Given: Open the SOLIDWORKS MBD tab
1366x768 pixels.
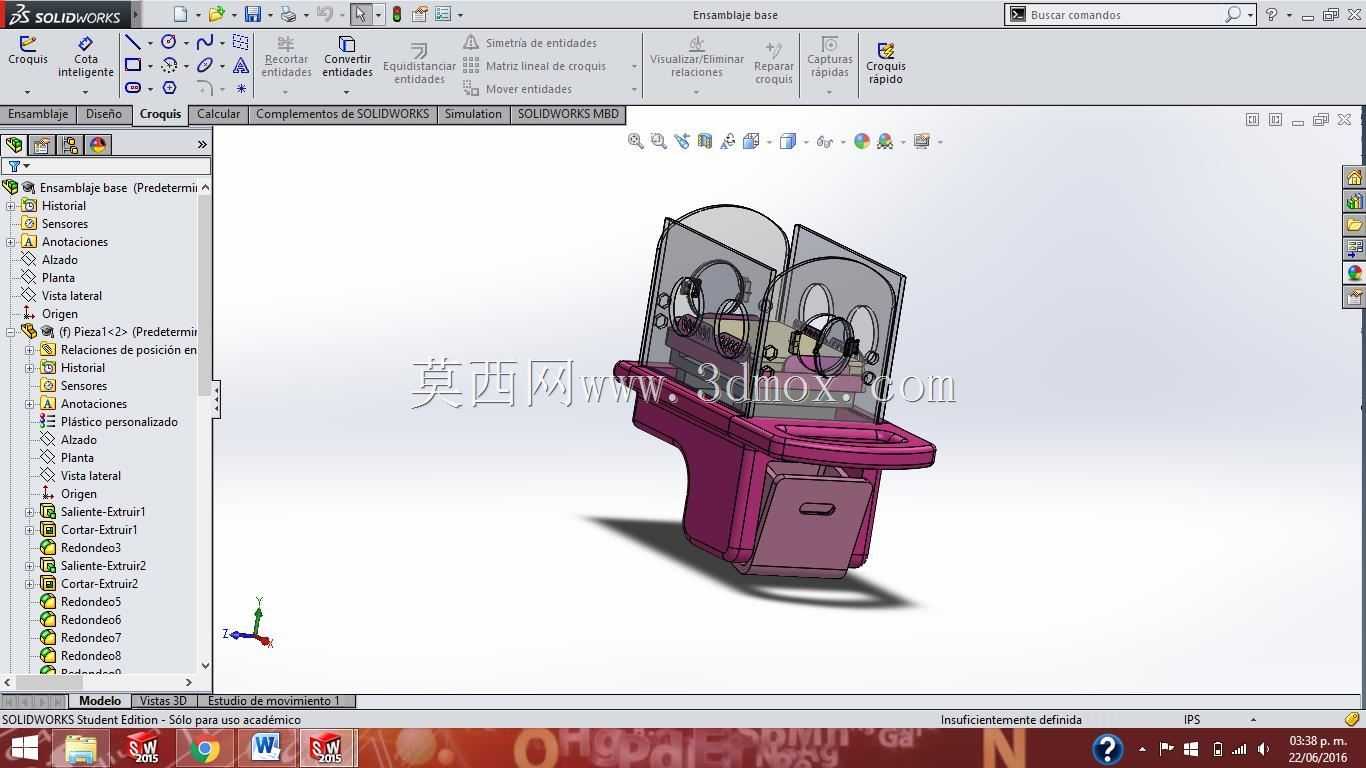Looking at the screenshot, I should coord(568,114).
